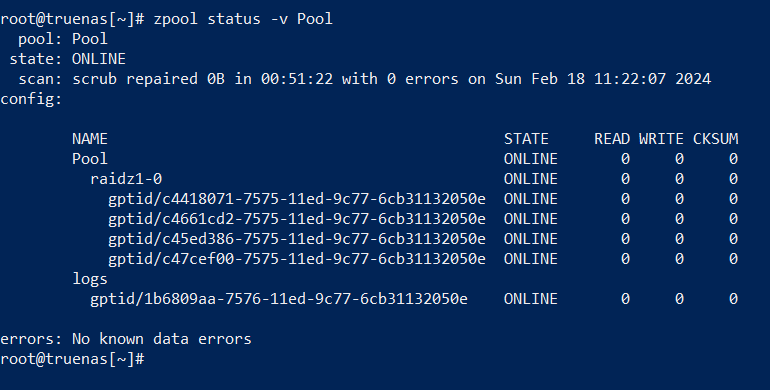Click the CKSUM column header
Image resolution: width=770 pixels, height=390 pixels.
[x=715, y=139]
